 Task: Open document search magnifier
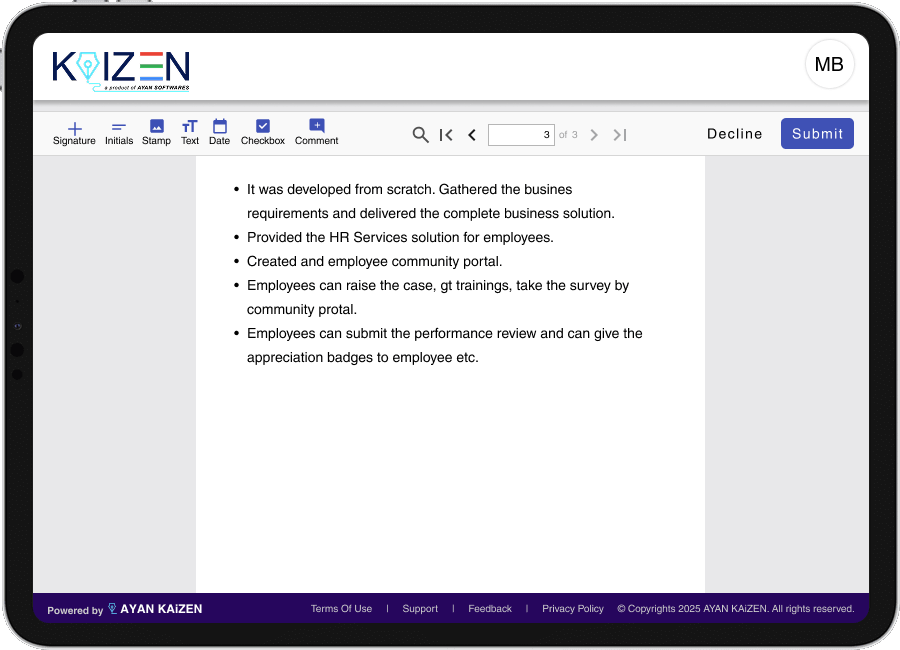421,135
